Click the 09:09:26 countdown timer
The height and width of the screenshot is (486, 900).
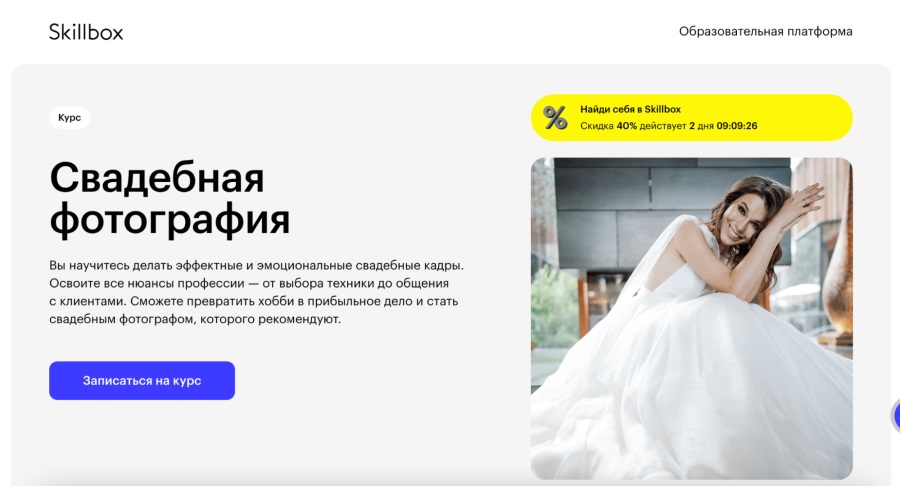(x=737, y=126)
